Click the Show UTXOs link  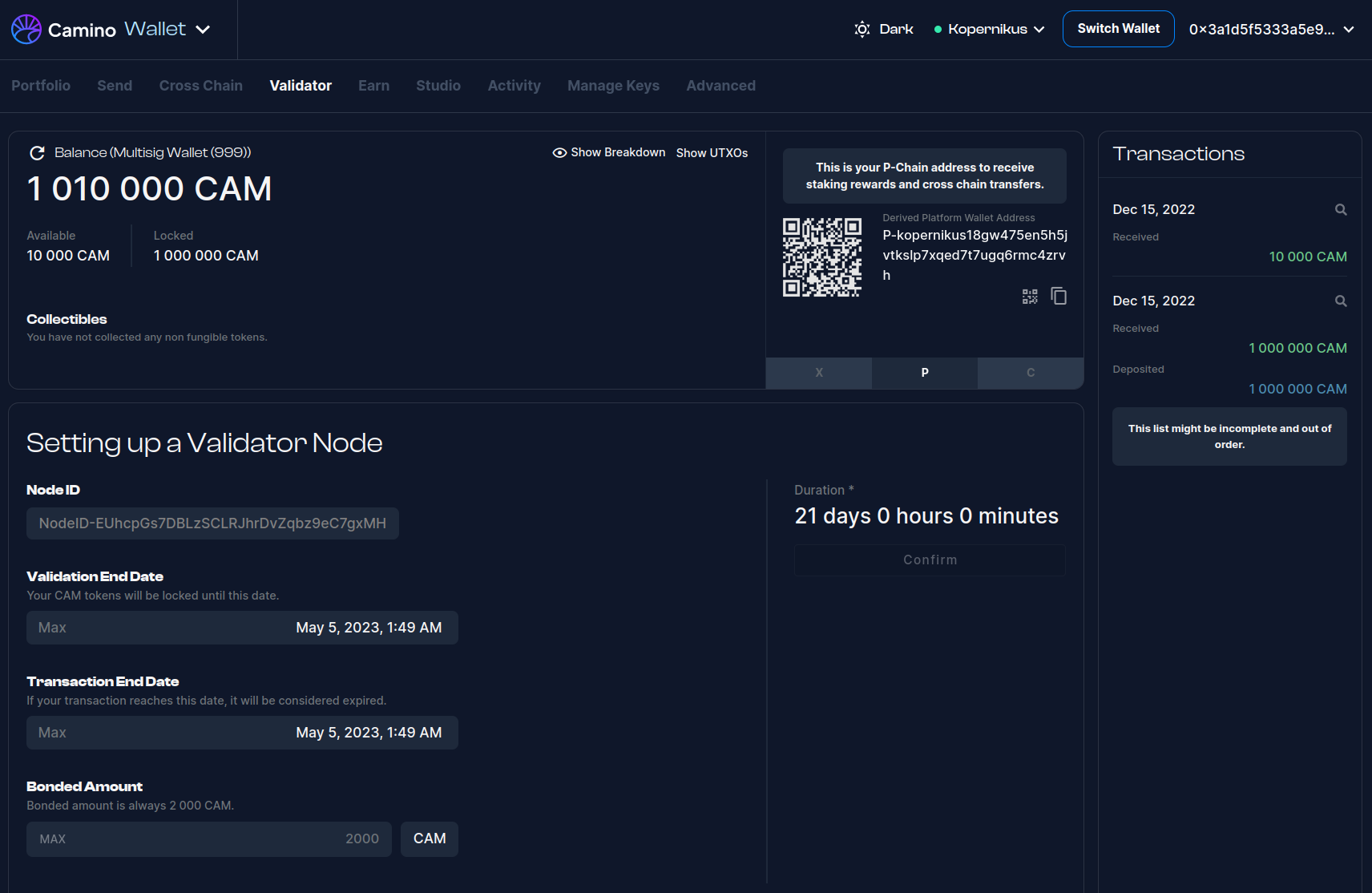pyautogui.click(x=712, y=153)
